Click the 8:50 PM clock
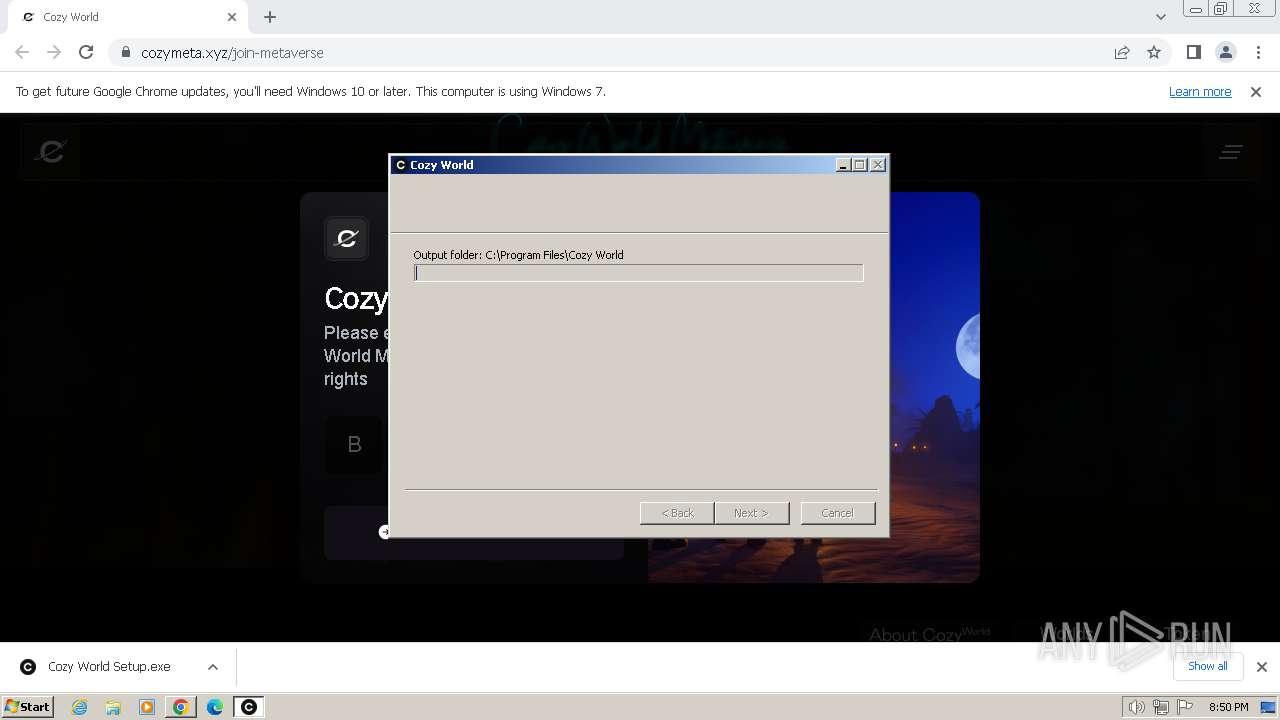1280x720 pixels. click(x=1228, y=707)
